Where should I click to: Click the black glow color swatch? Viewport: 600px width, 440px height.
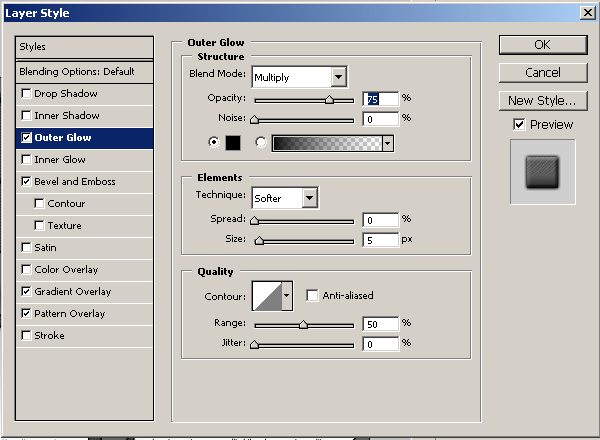coord(232,143)
